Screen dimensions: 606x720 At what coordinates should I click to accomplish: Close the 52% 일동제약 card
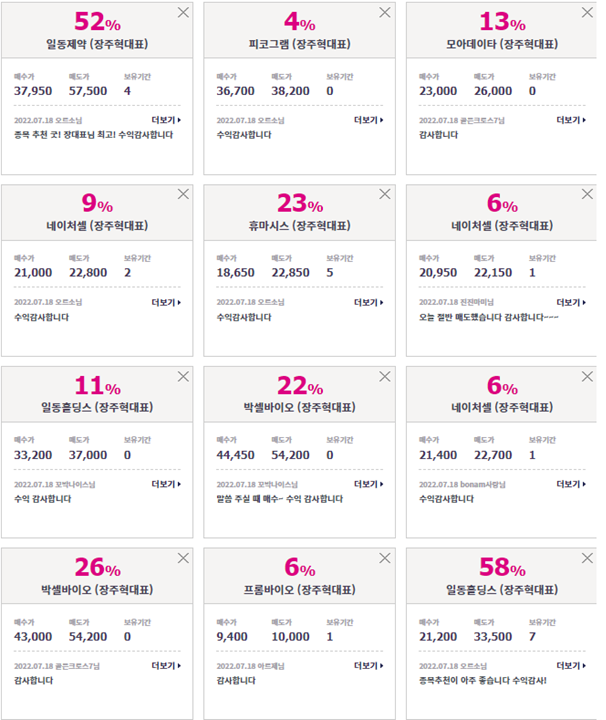click(x=183, y=12)
